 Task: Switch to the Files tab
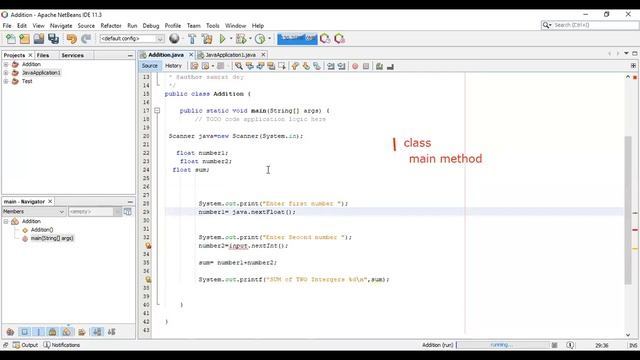(x=42, y=55)
